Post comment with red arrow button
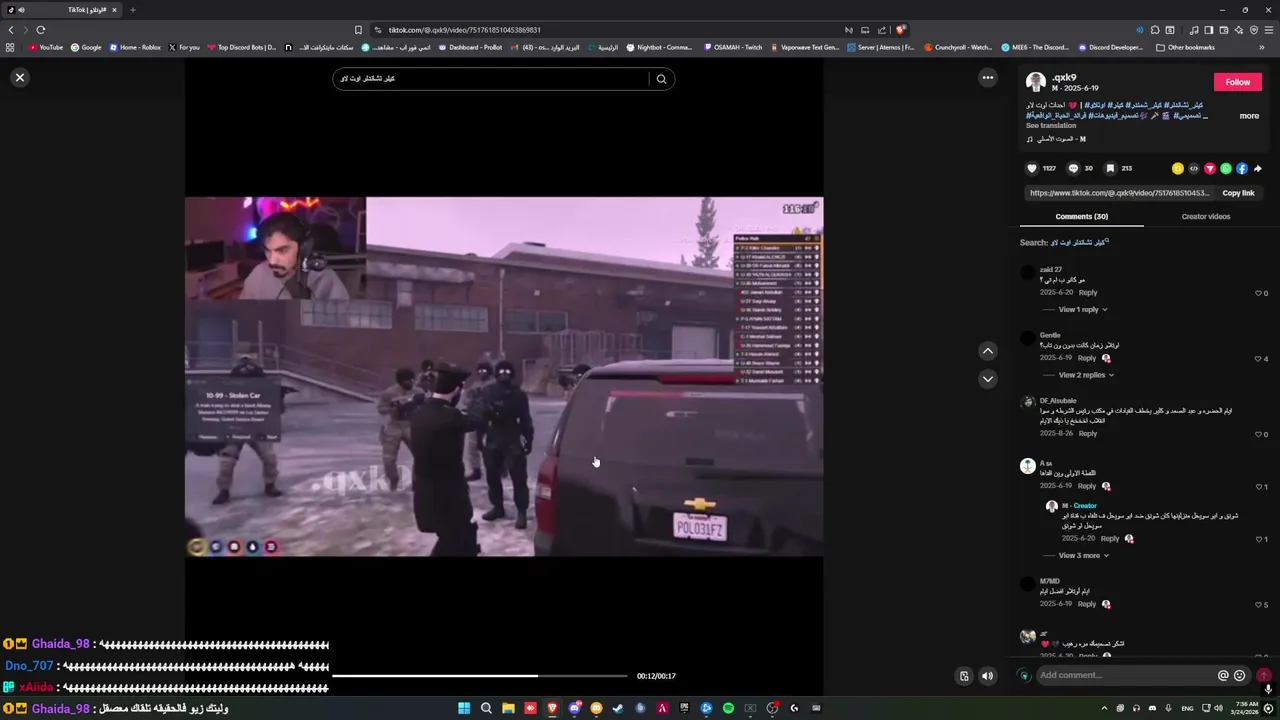 [x=1264, y=676]
